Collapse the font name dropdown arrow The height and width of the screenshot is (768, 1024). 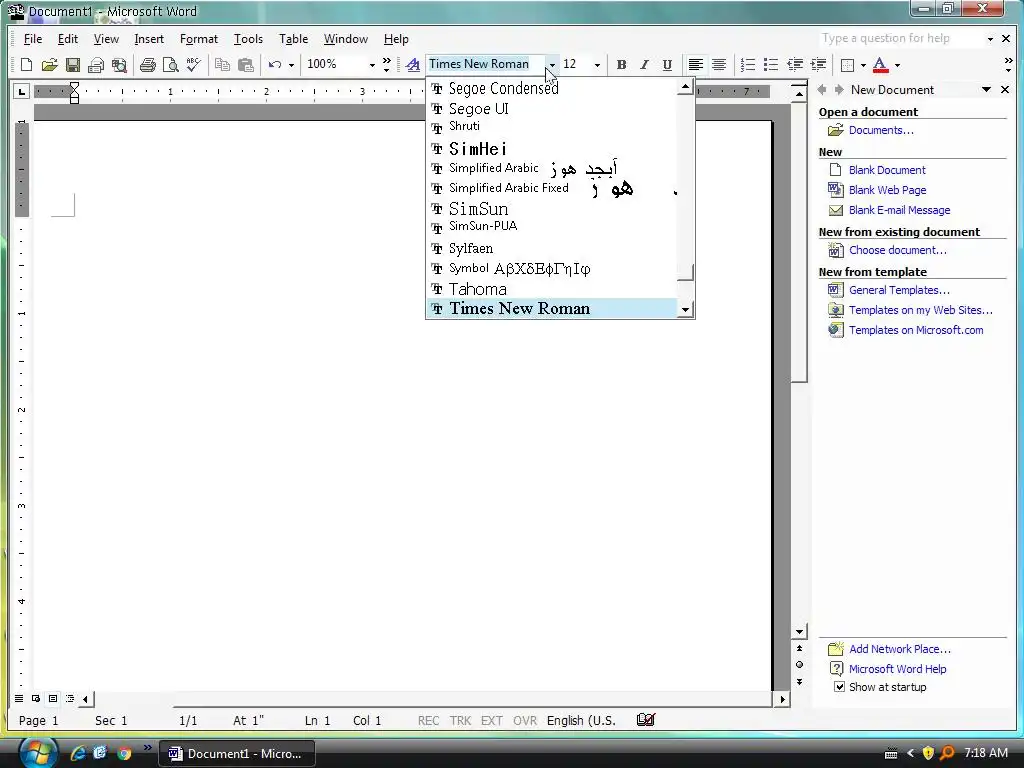(x=552, y=65)
